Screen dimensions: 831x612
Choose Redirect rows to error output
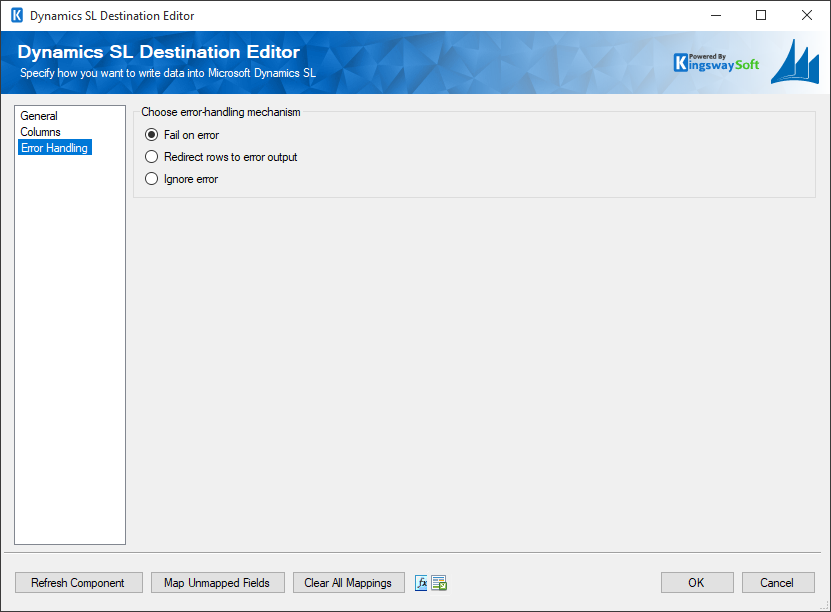point(221,157)
